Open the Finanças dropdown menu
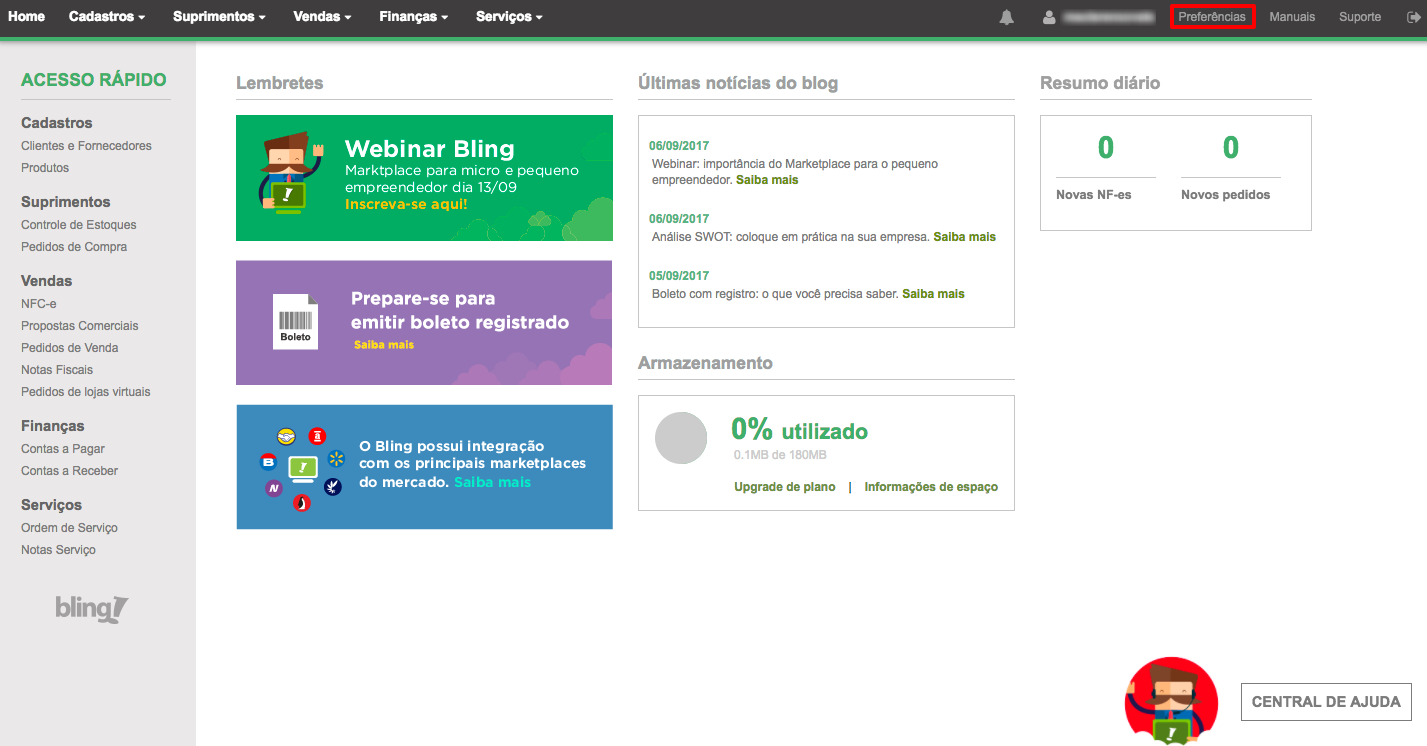The image size is (1427, 746). tap(413, 17)
